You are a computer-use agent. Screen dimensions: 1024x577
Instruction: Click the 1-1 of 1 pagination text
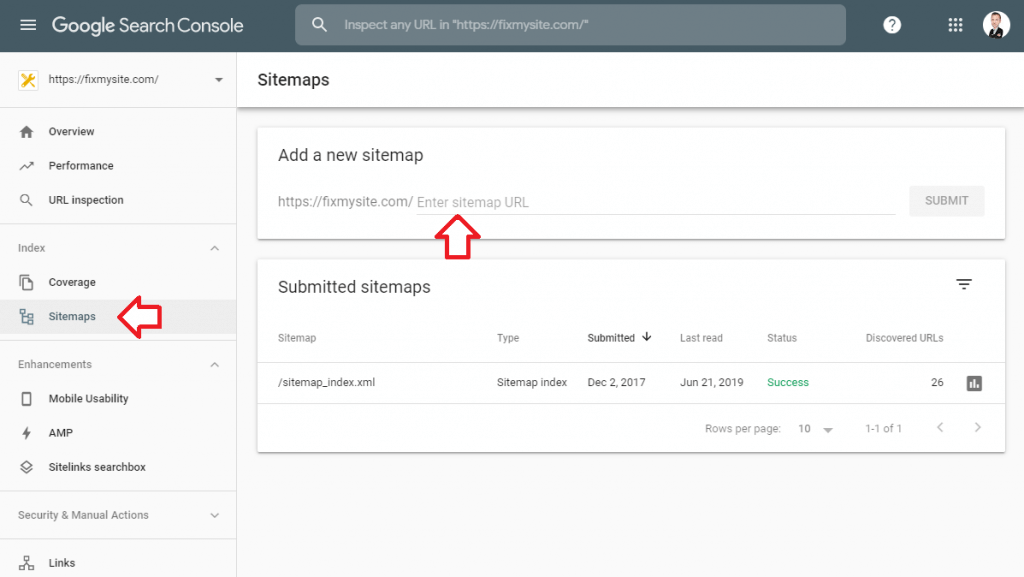point(883,429)
